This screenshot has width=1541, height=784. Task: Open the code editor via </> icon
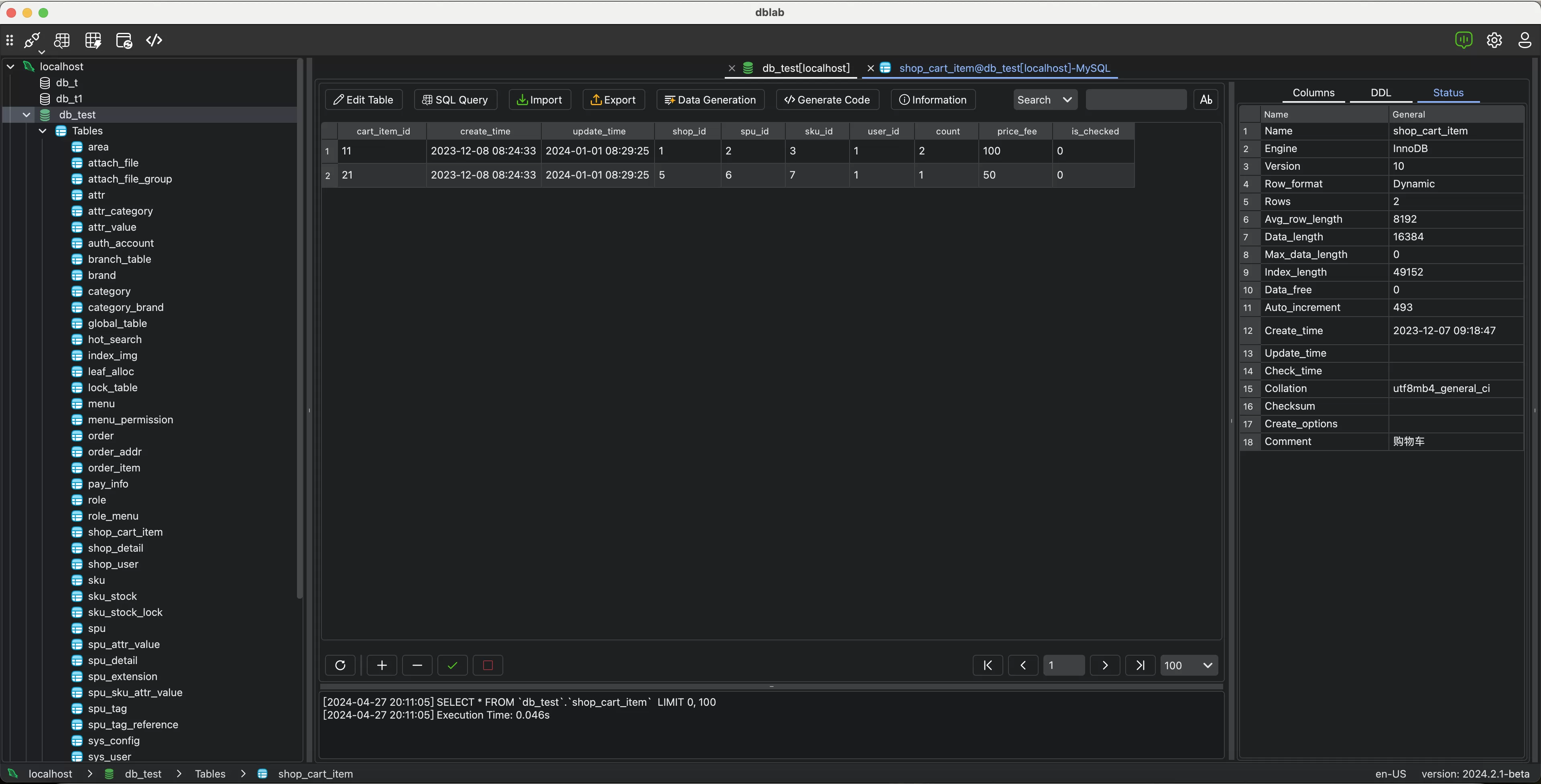154,40
